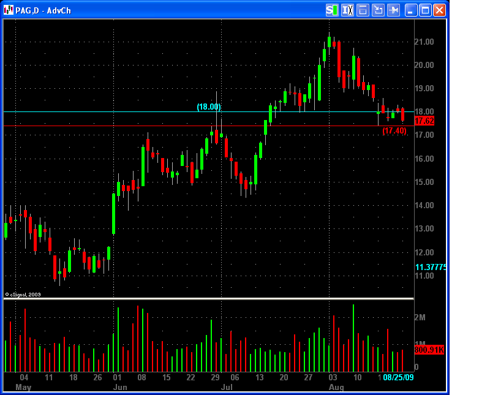Viewport: 490px width, 395px height.
Task: Select the red 17.40 horizontal line label
Action: tap(394, 131)
